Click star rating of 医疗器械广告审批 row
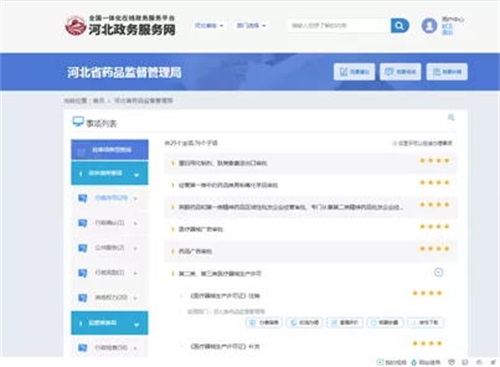This screenshot has height=367, width=500. point(435,227)
